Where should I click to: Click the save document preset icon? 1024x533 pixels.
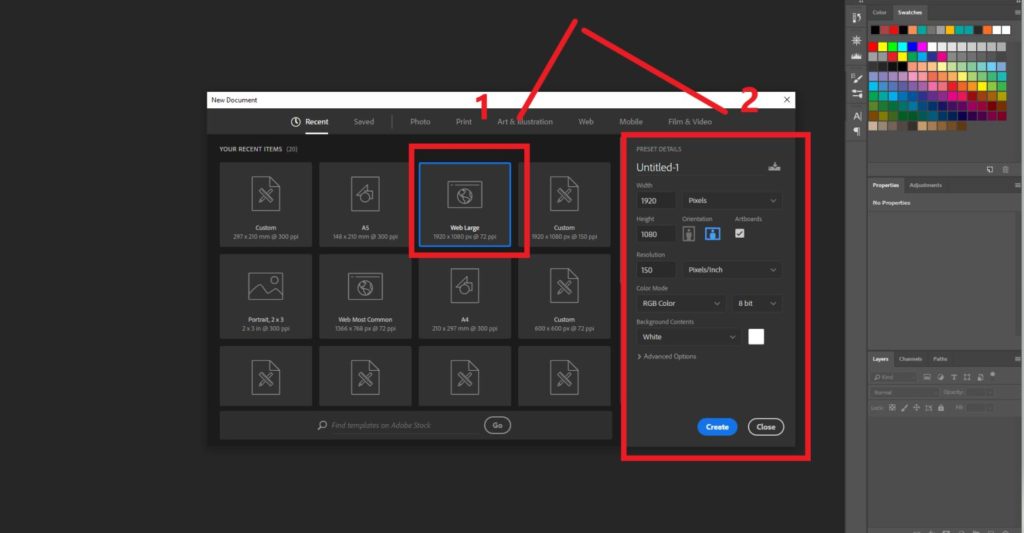(x=773, y=167)
